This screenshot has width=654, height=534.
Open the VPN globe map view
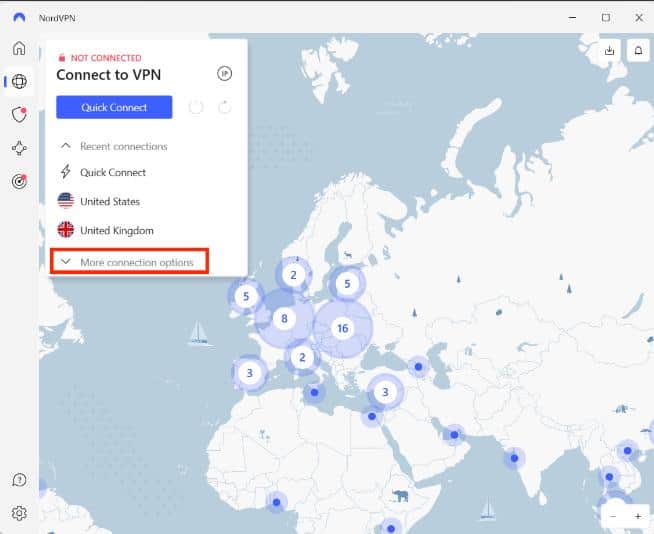(19, 81)
